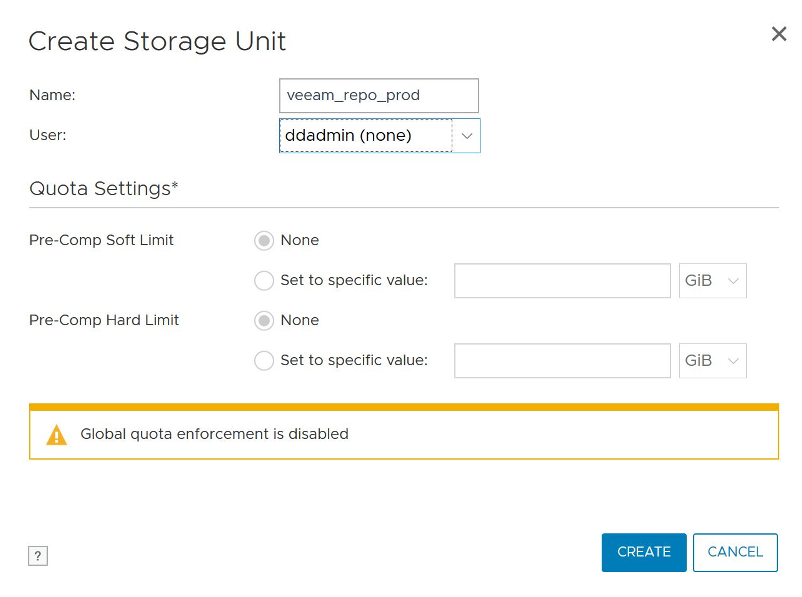Open the Soft Limit GiB unit dropdown
Viewport: 802px width, 597px height.
[712, 280]
